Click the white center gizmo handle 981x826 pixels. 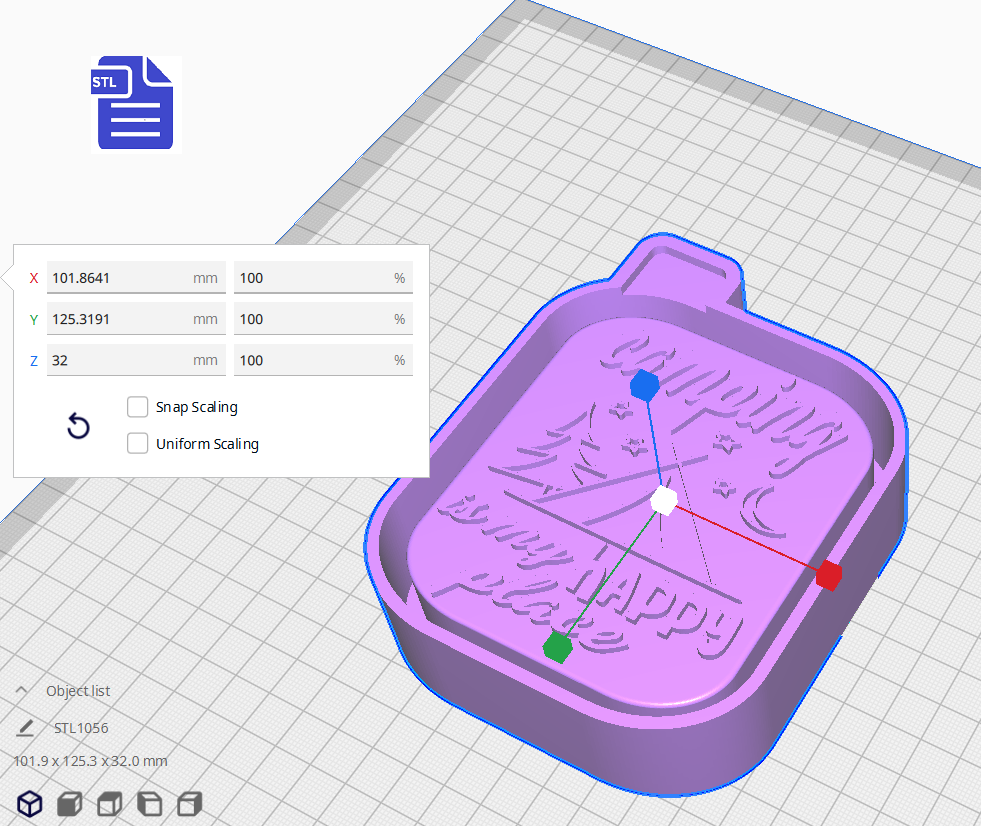[x=663, y=500]
